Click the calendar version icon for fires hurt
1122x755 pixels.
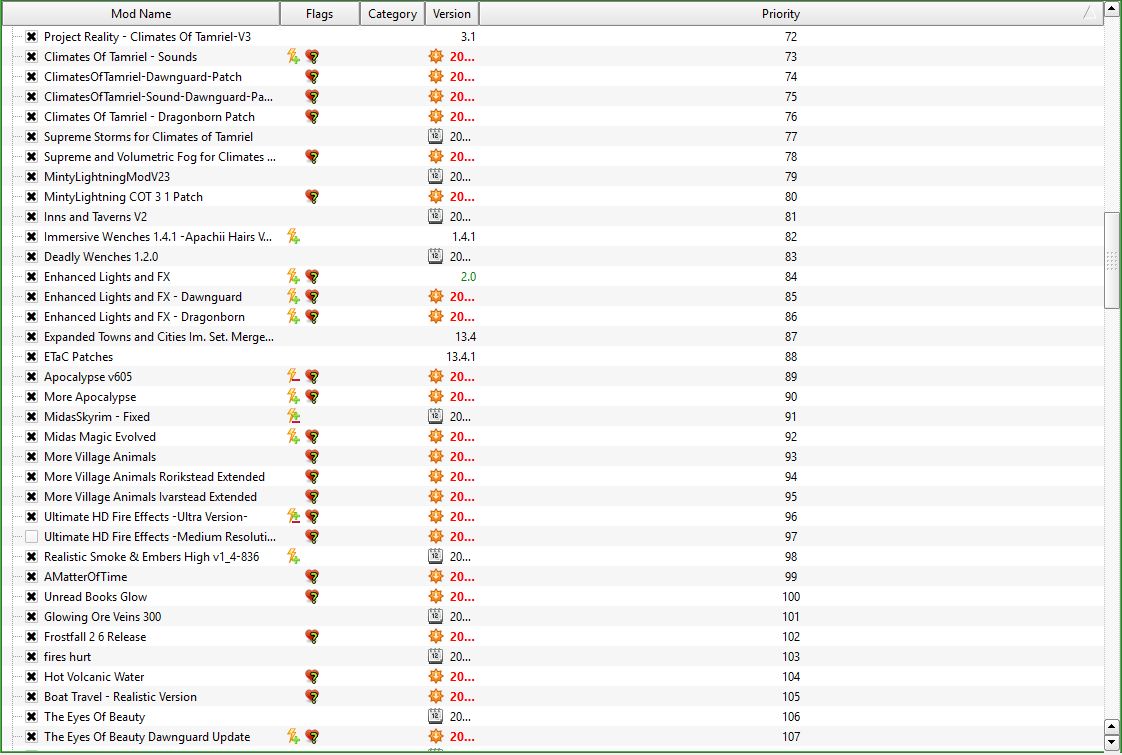point(435,657)
